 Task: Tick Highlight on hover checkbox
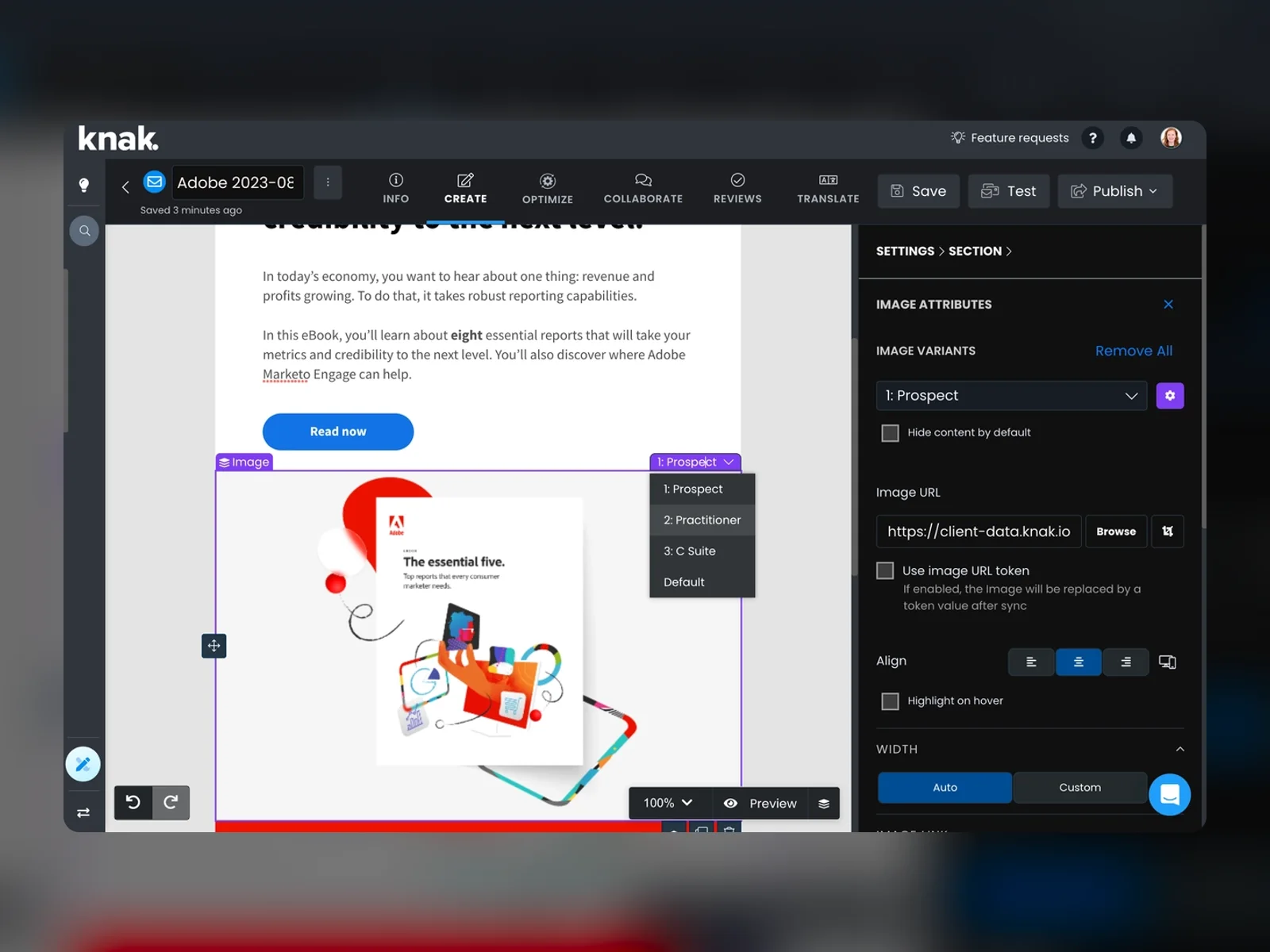pos(891,701)
